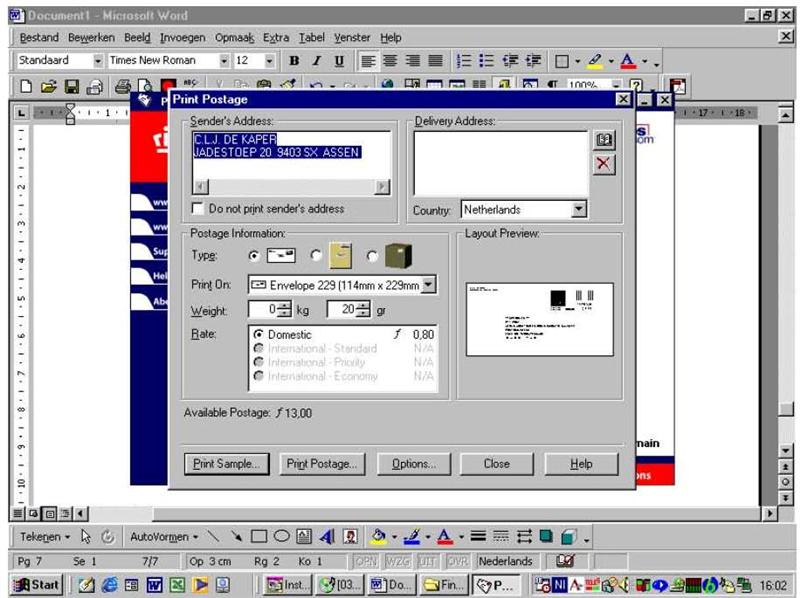Select the Line drawing tool
This screenshot has width=800, height=598.
click(213, 536)
